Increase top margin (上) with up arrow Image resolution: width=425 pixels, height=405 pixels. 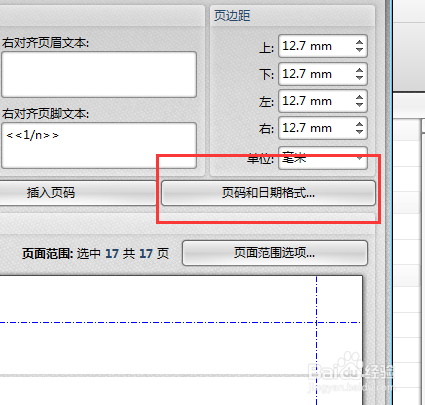(359, 42)
